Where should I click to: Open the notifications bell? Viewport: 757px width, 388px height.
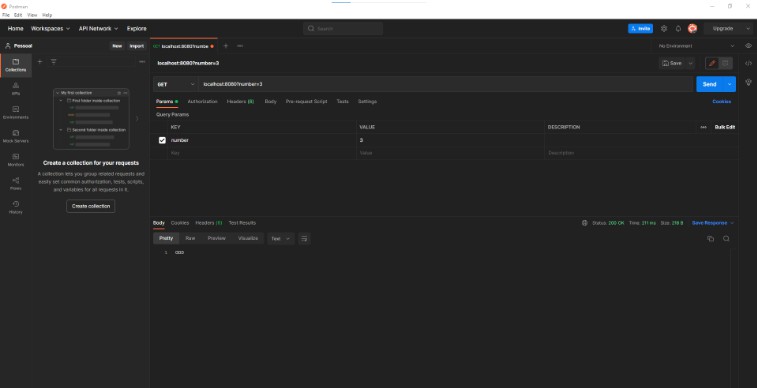point(678,28)
